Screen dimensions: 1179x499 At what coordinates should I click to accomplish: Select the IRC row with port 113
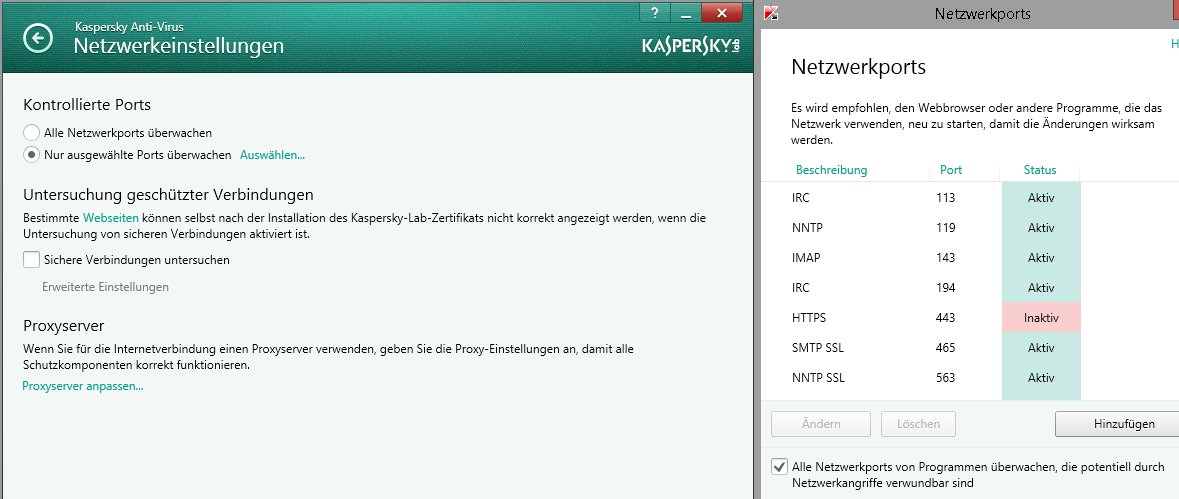970,198
